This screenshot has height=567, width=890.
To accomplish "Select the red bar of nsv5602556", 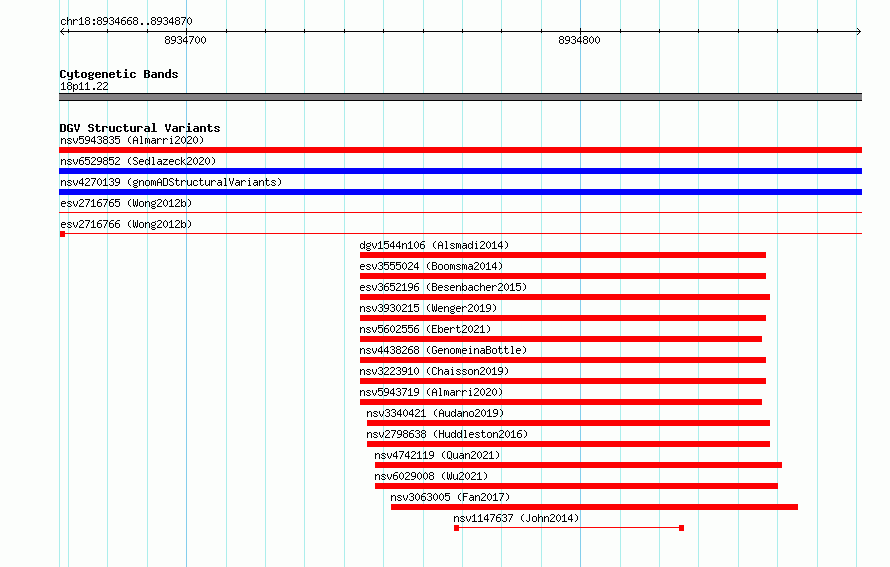I will (x=561, y=339).
